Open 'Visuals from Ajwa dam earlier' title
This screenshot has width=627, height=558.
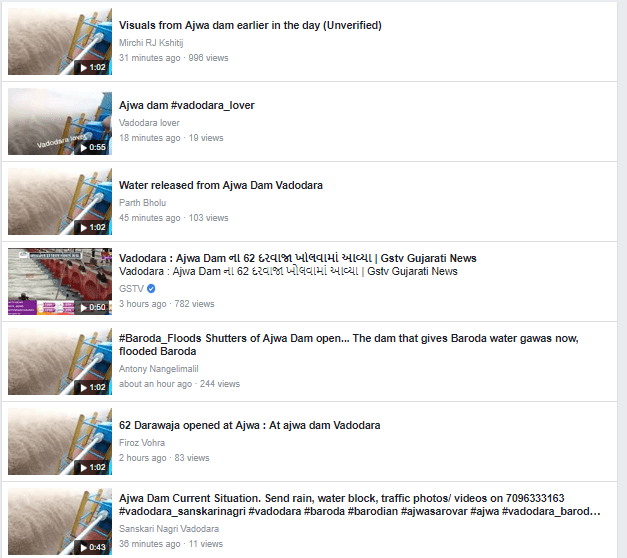[x=250, y=25]
